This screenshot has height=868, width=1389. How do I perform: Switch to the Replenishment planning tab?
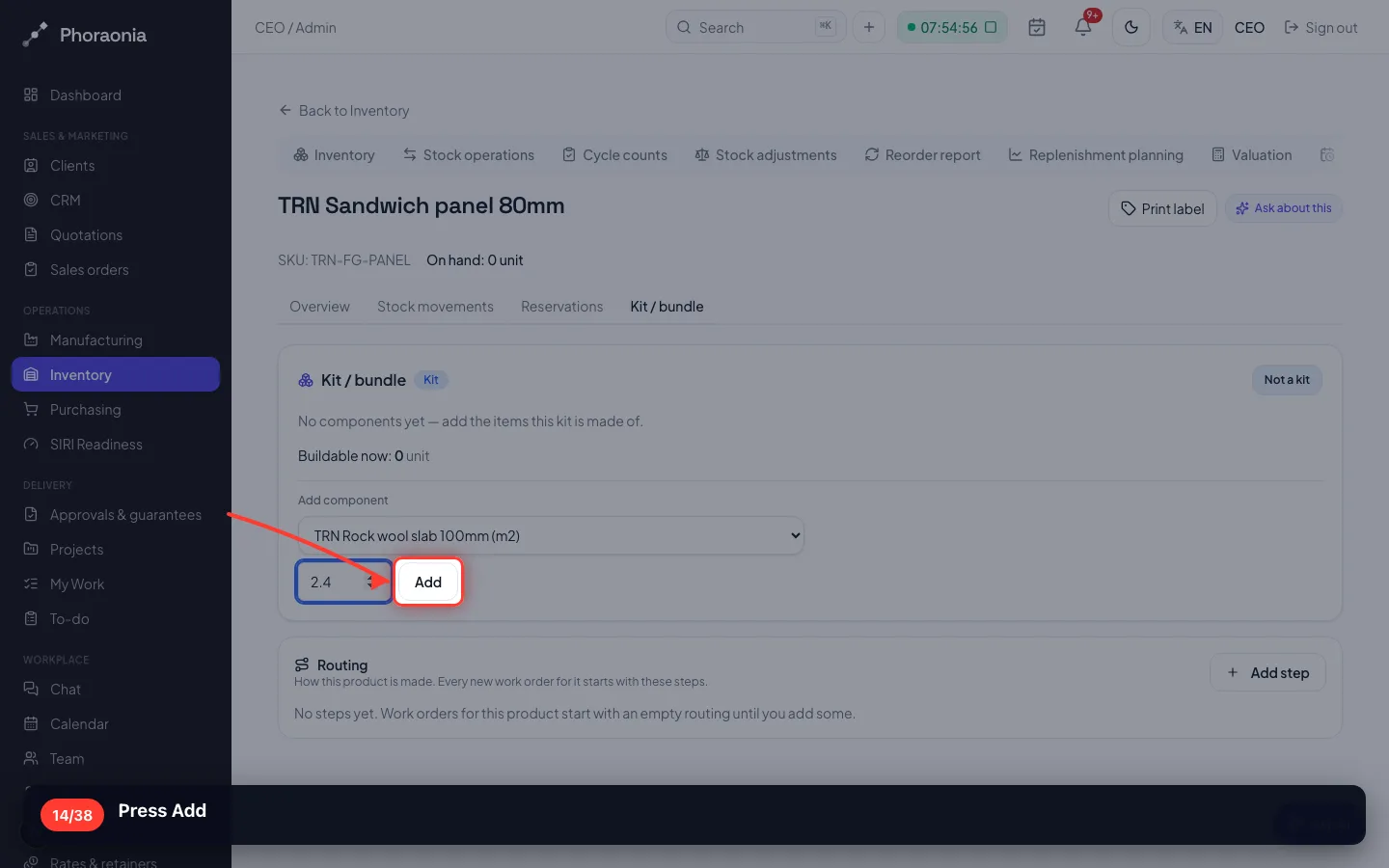click(x=1096, y=155)
